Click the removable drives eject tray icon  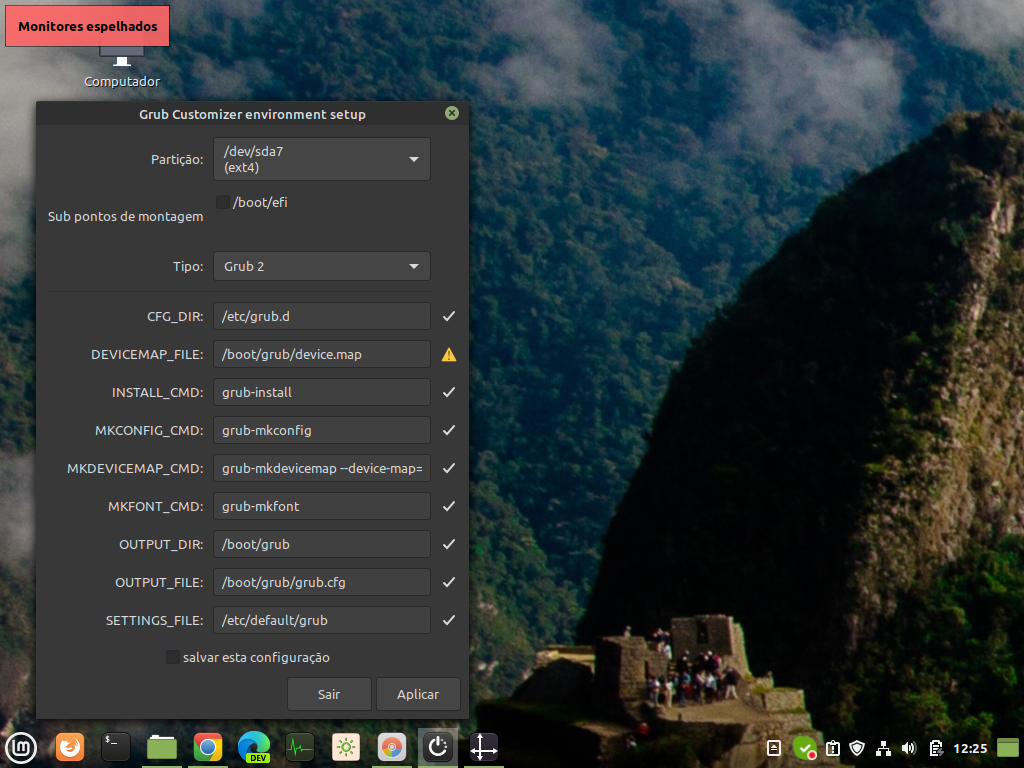(x=773, y=748)
